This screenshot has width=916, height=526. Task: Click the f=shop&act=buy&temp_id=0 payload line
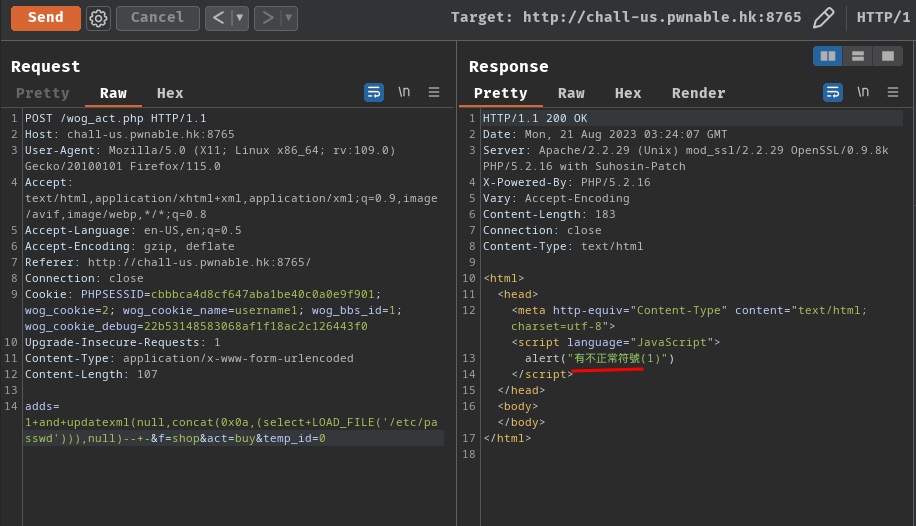click(x=238, y=438)
